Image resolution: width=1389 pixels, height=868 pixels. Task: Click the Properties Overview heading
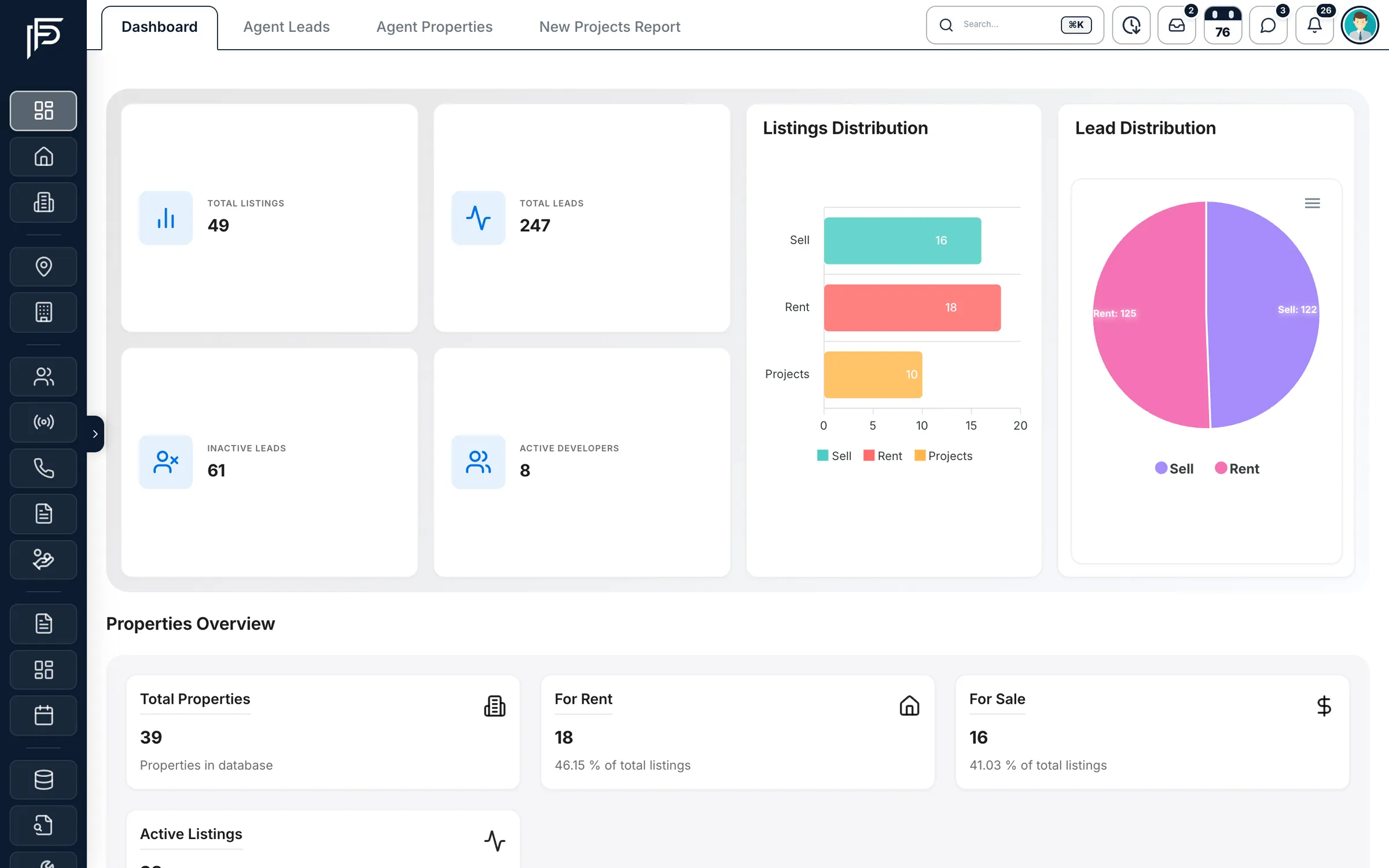coord(190,624)
